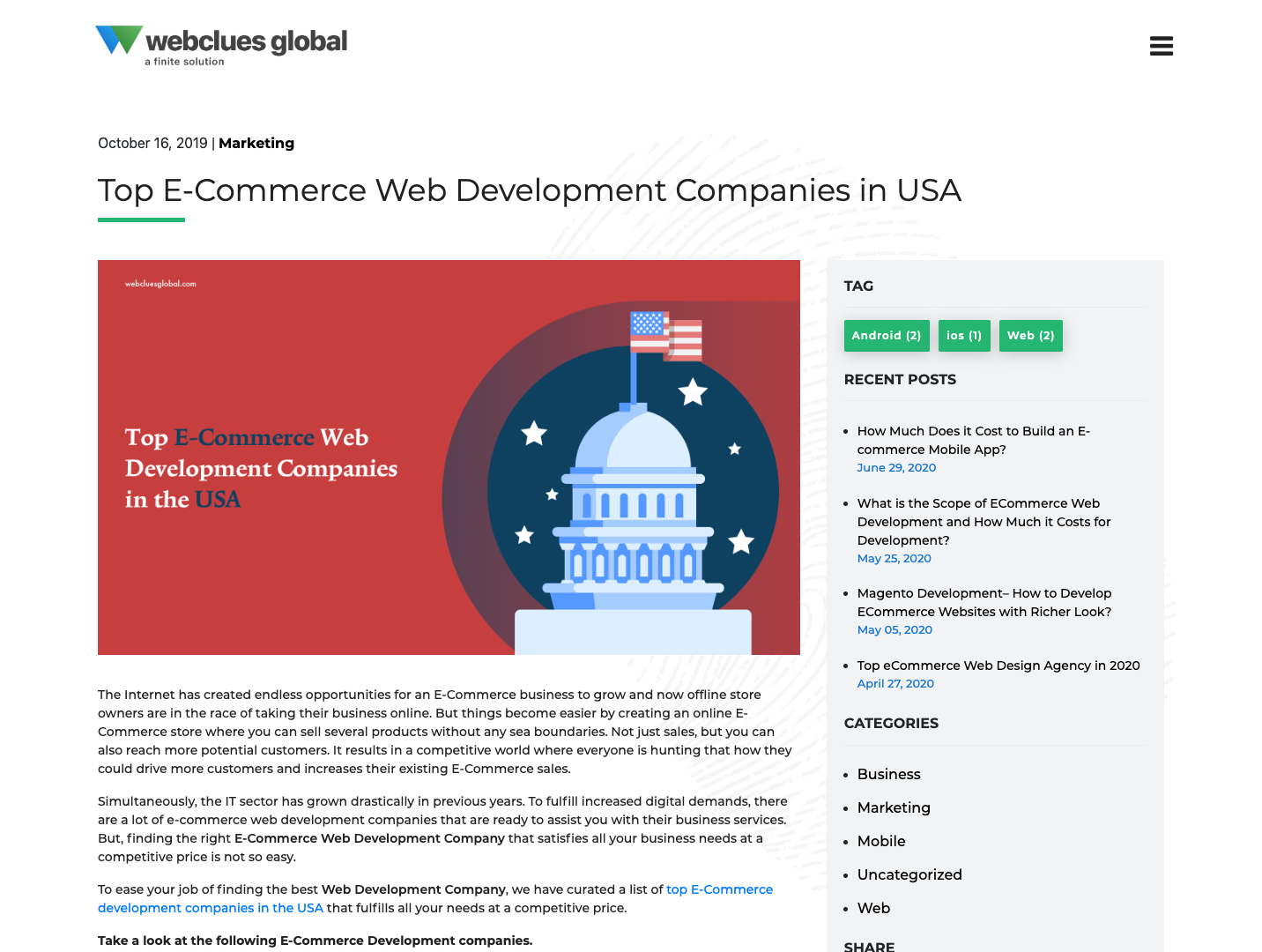Click the June 29, 2020 post date
Screen dimensions: 1262x952
pos(896,467)
